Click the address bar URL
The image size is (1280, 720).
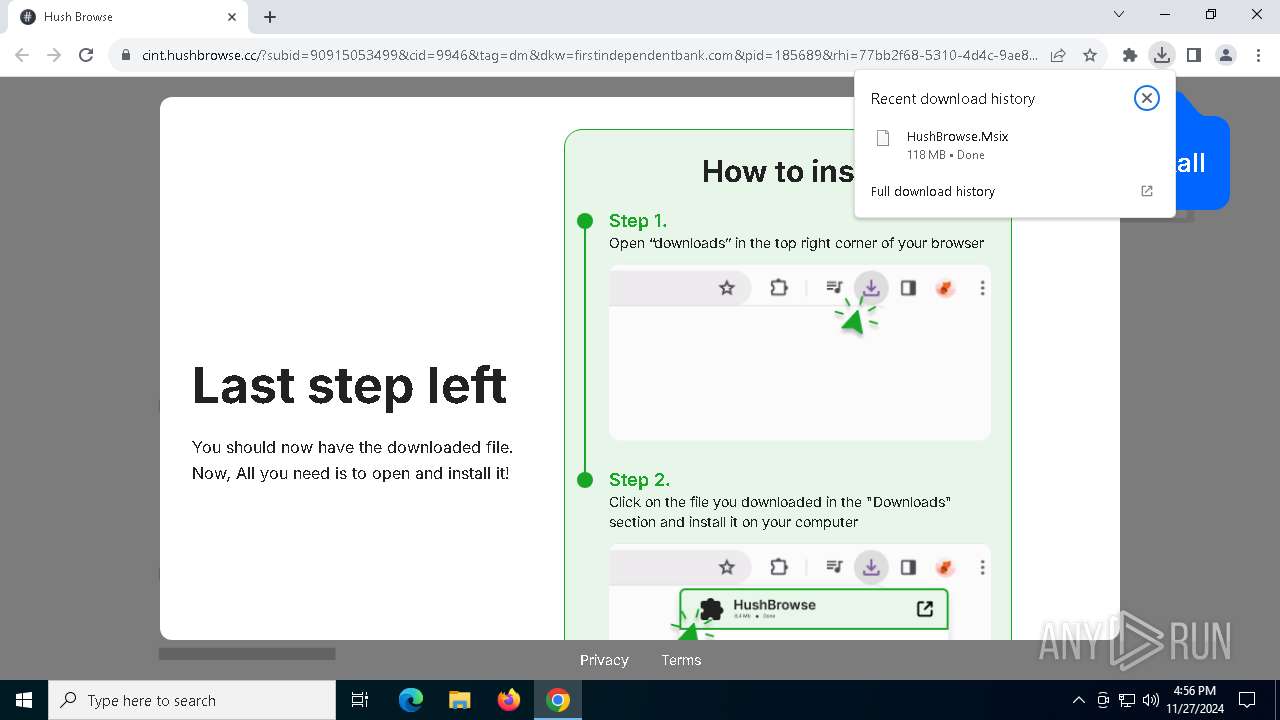pos(590,55)
